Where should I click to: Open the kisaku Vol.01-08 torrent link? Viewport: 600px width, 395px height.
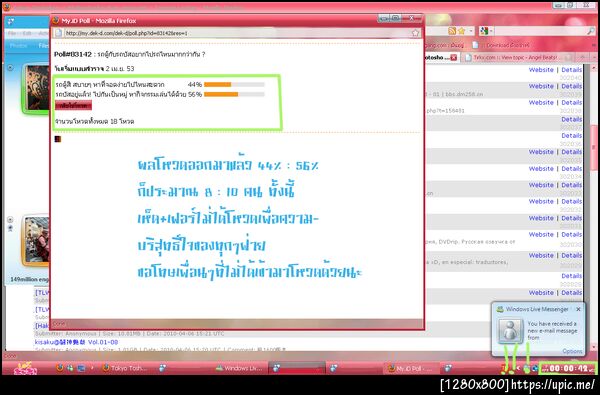(77, 342)
